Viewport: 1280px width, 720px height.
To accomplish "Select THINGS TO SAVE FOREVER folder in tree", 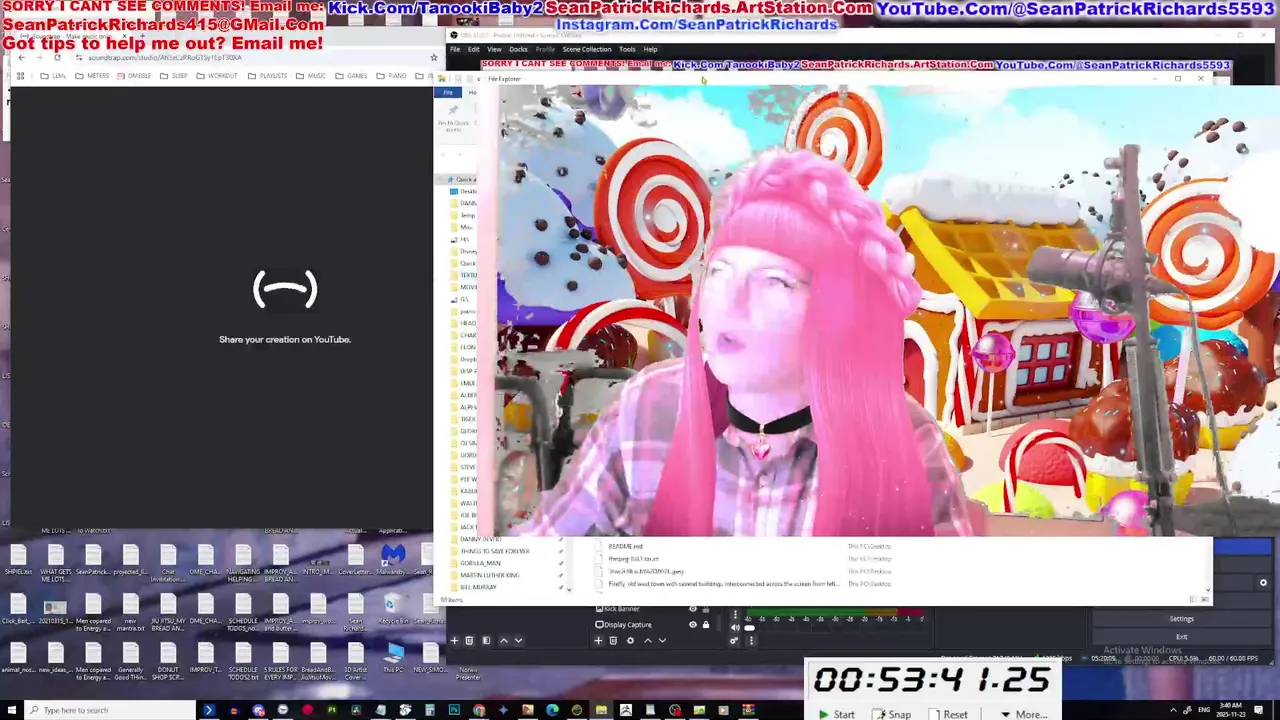I will pos(494,551).
